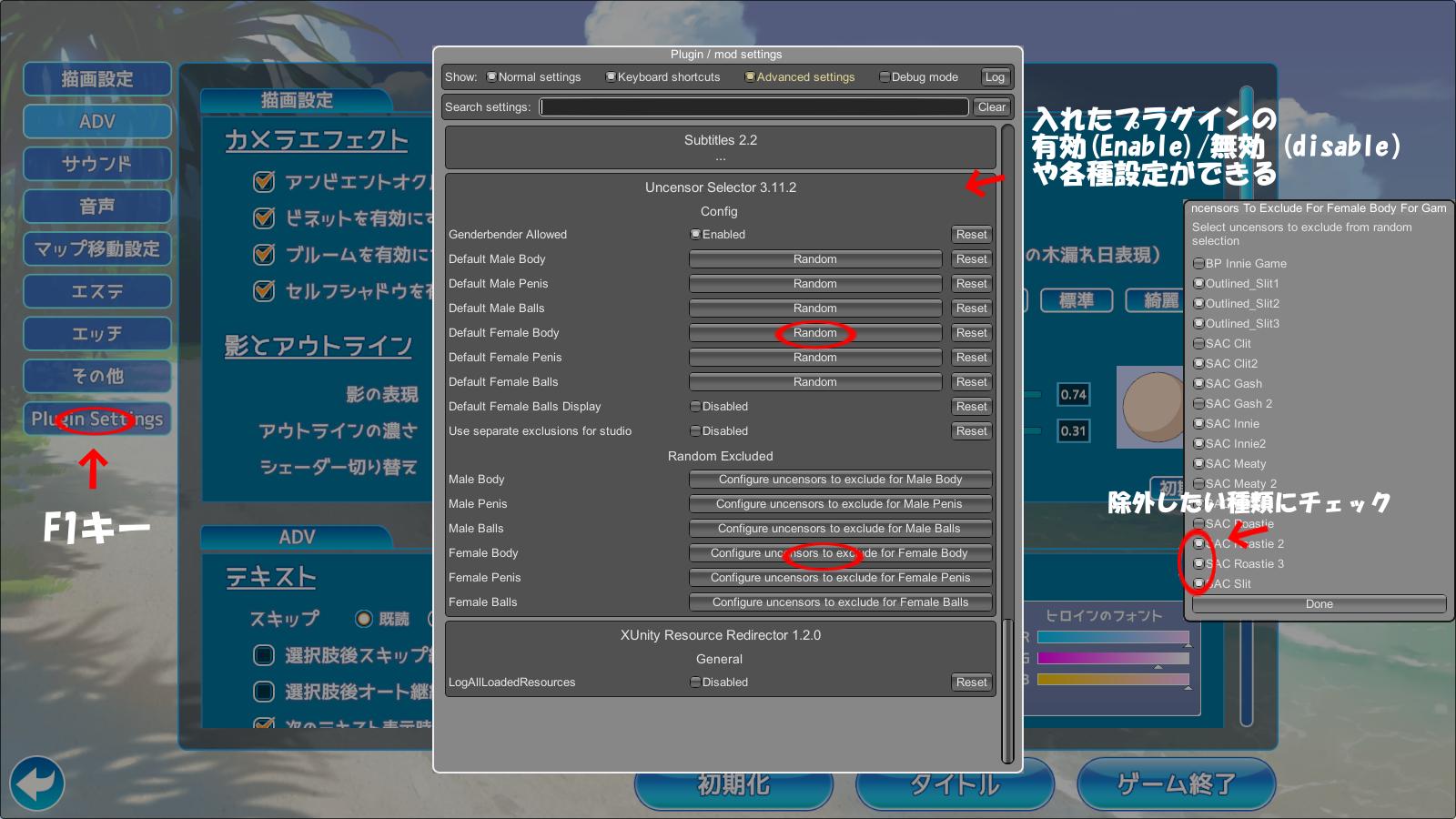Focus the Search settings input field

753,107
